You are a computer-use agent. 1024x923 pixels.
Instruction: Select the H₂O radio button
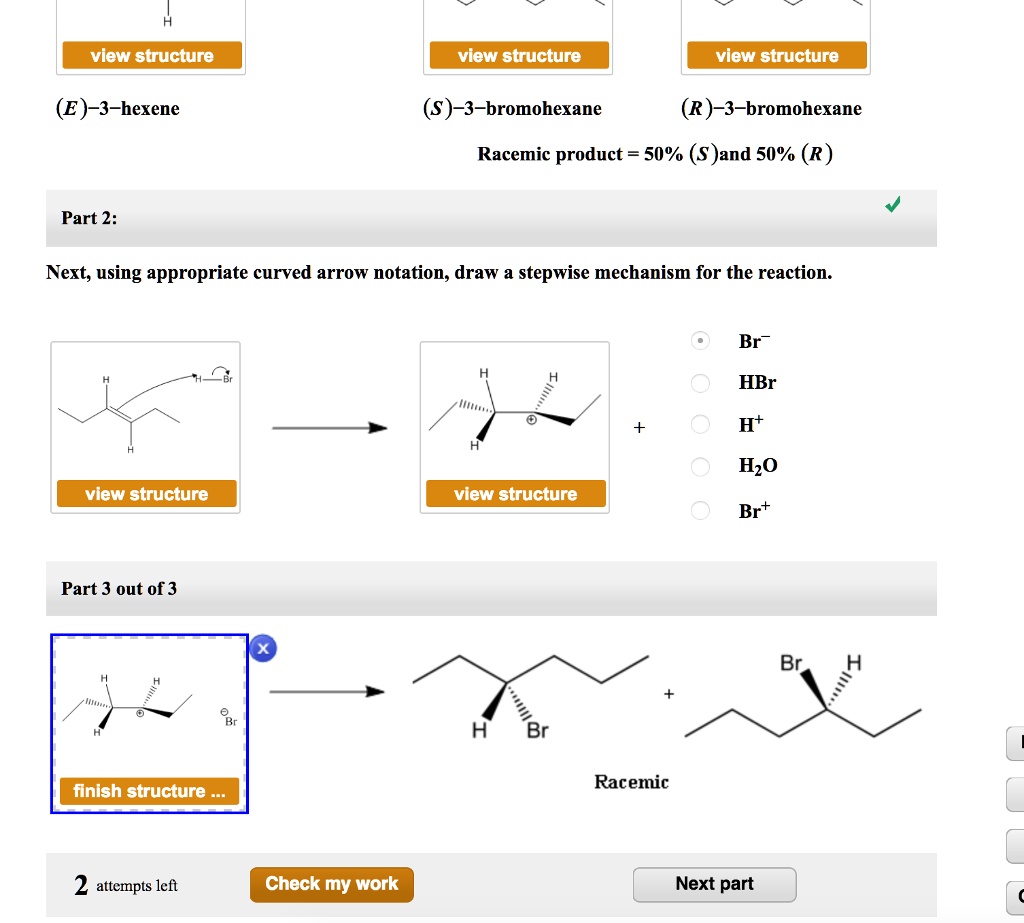click(x=700, y=466)
